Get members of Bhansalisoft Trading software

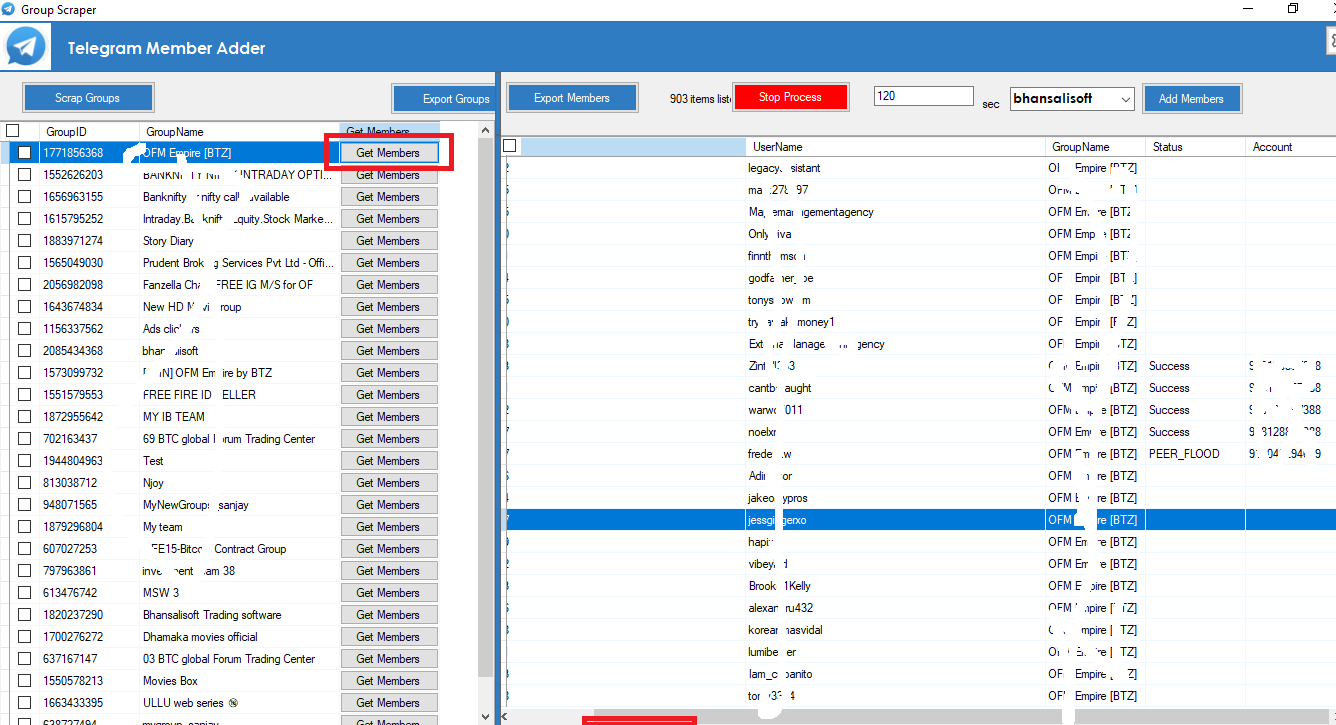point(389,615)
